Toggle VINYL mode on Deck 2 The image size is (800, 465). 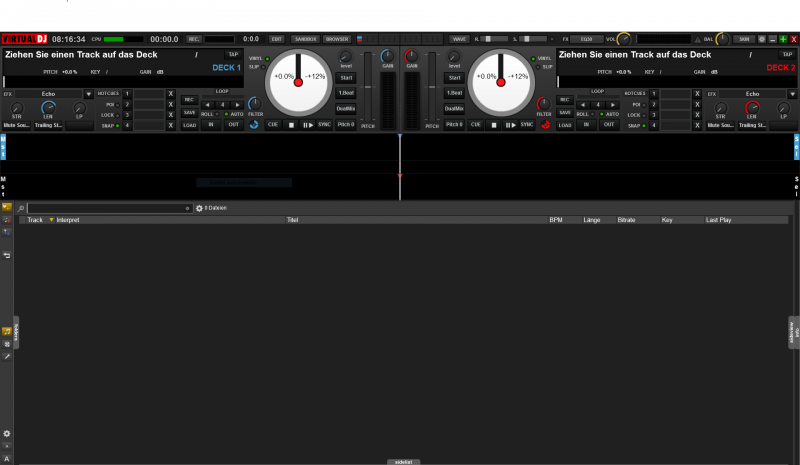534,59
